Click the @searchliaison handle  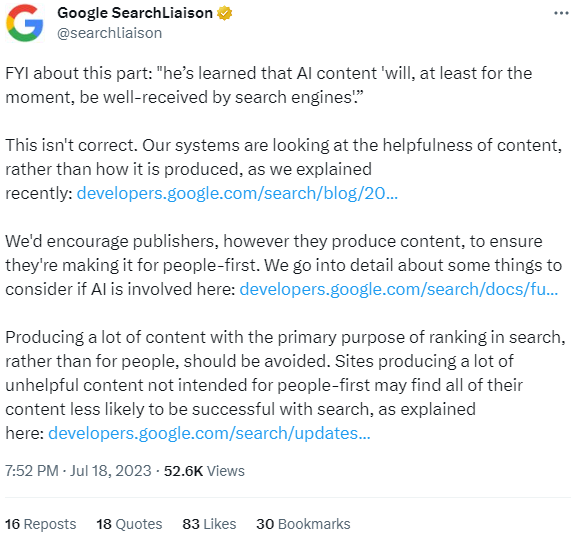pos(109,33)
